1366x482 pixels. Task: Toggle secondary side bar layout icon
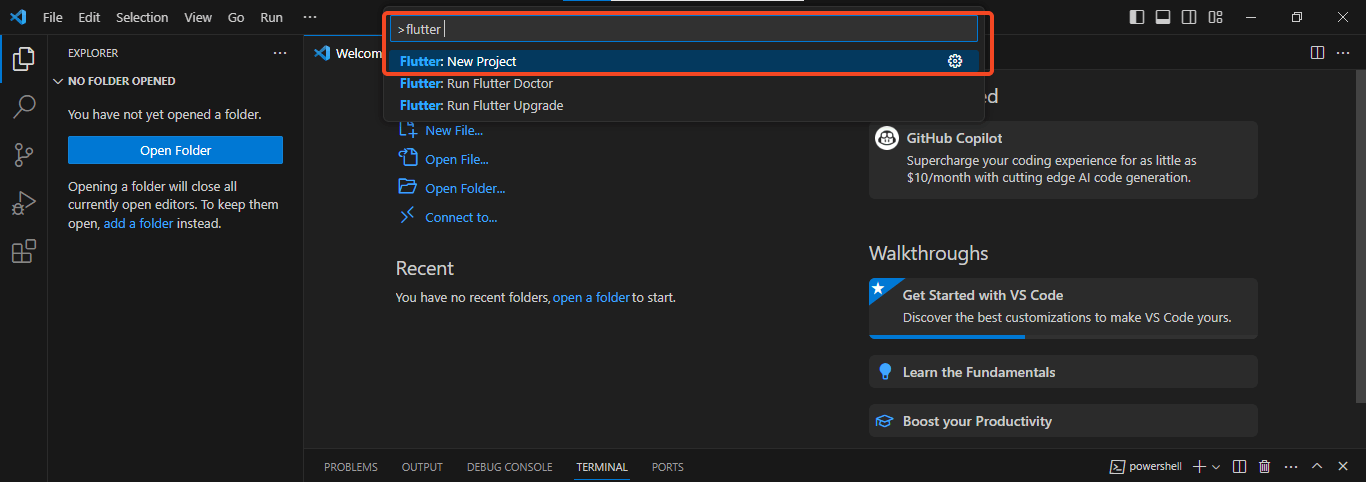click(x=1189, y=17)
